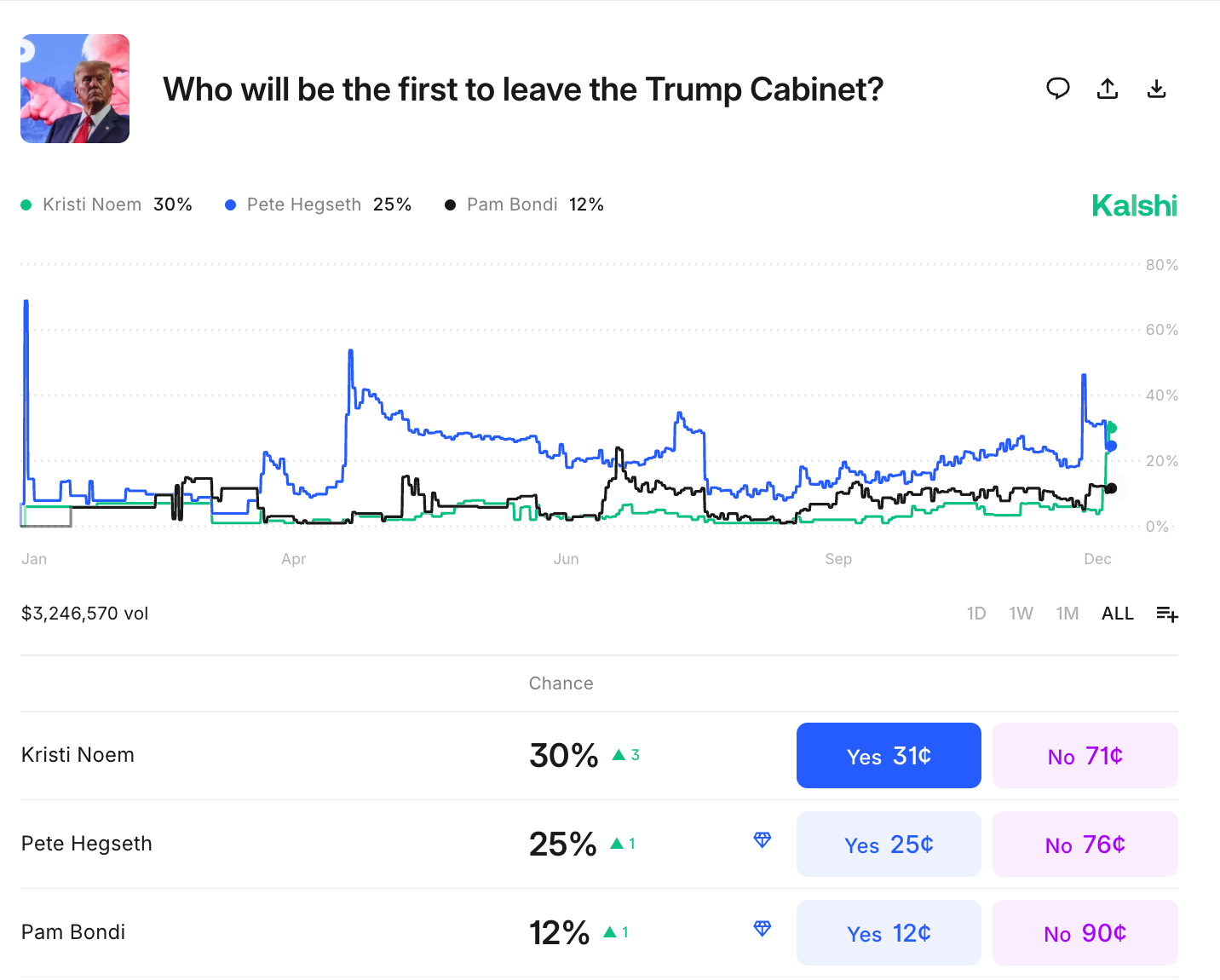Open the comments speech bubble icon

coord(1058,89)
